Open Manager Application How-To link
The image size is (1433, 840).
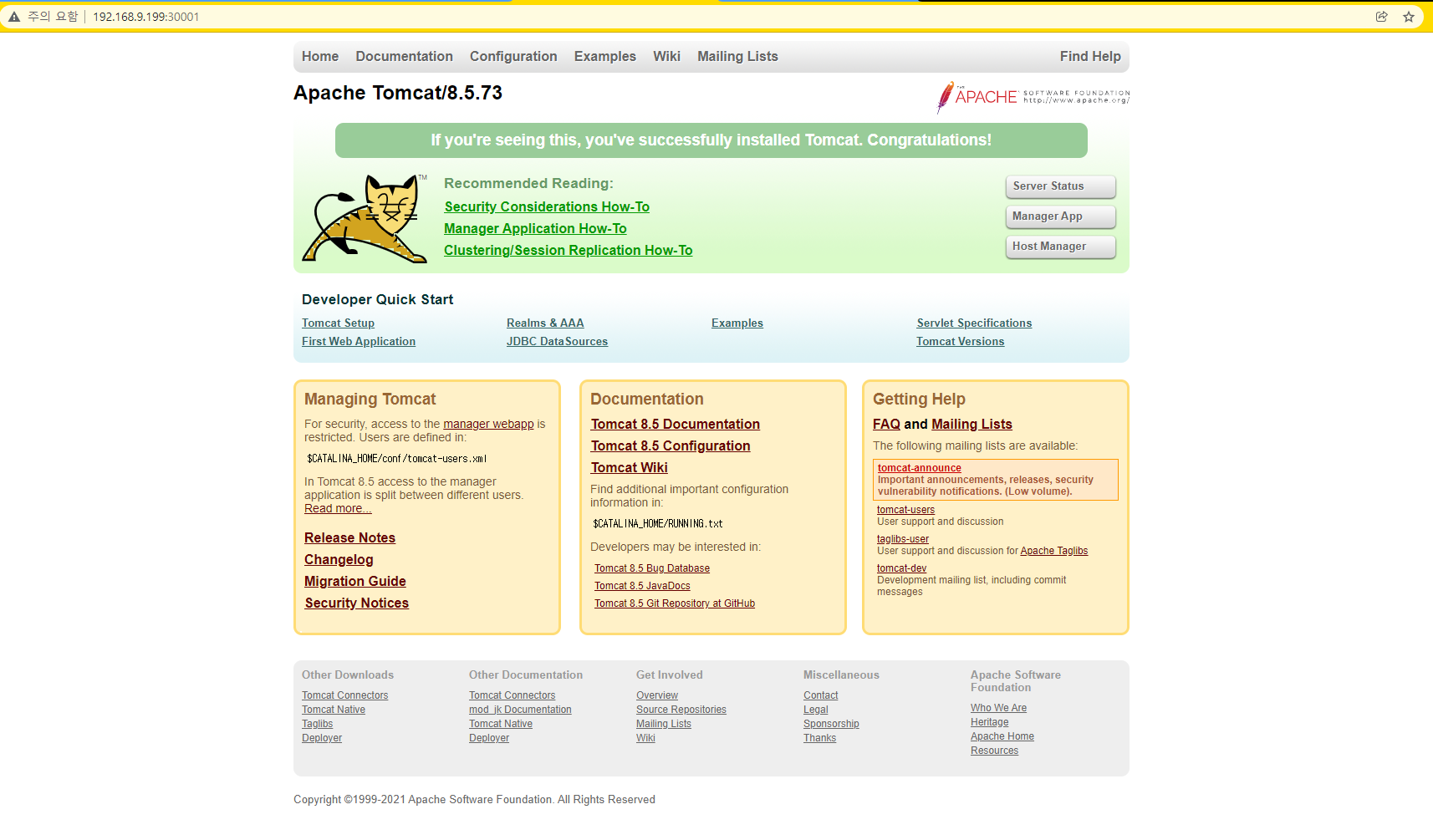point(535,229)
